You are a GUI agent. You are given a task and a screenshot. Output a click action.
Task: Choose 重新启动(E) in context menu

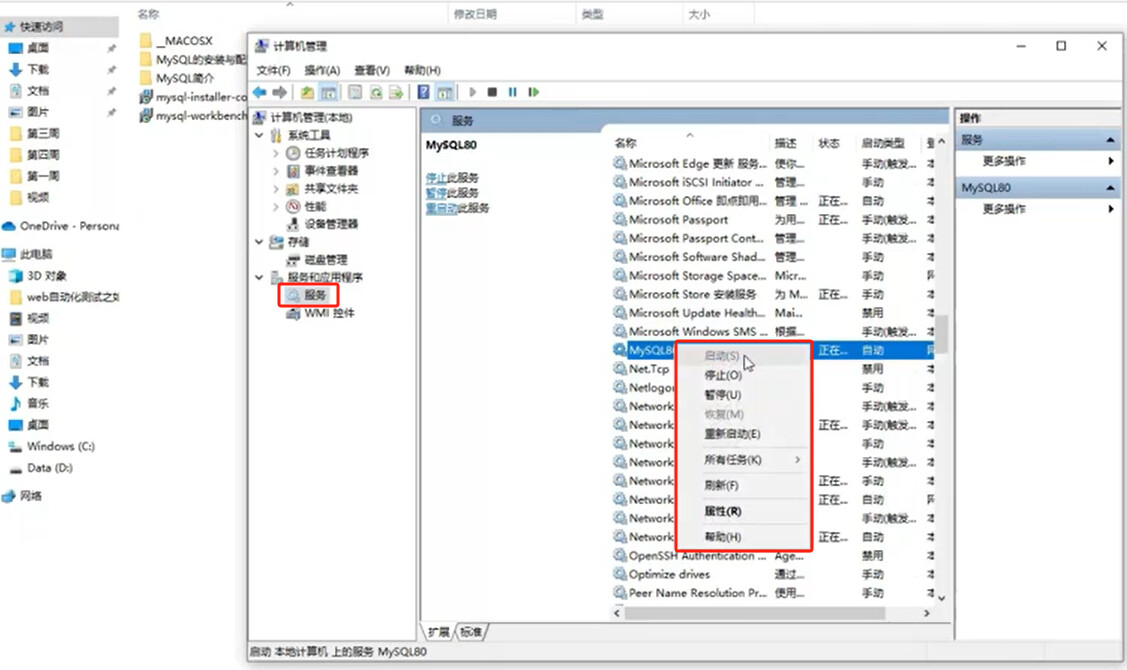pos(732,433)
